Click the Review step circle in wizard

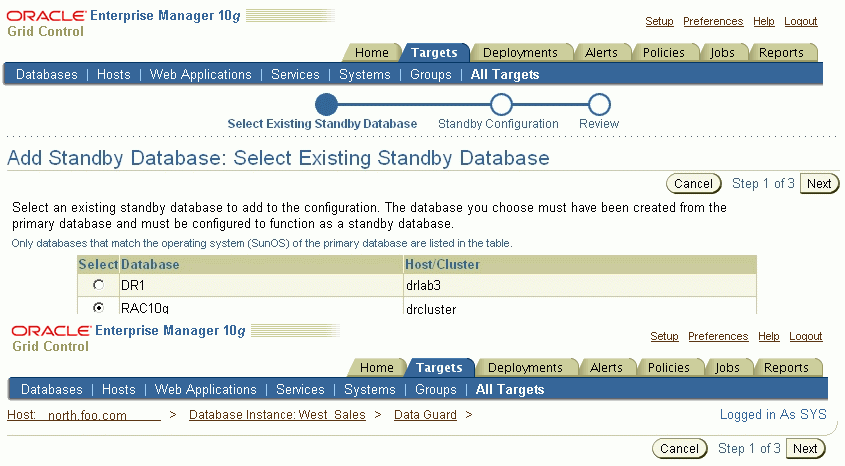[x=599, y=104]
